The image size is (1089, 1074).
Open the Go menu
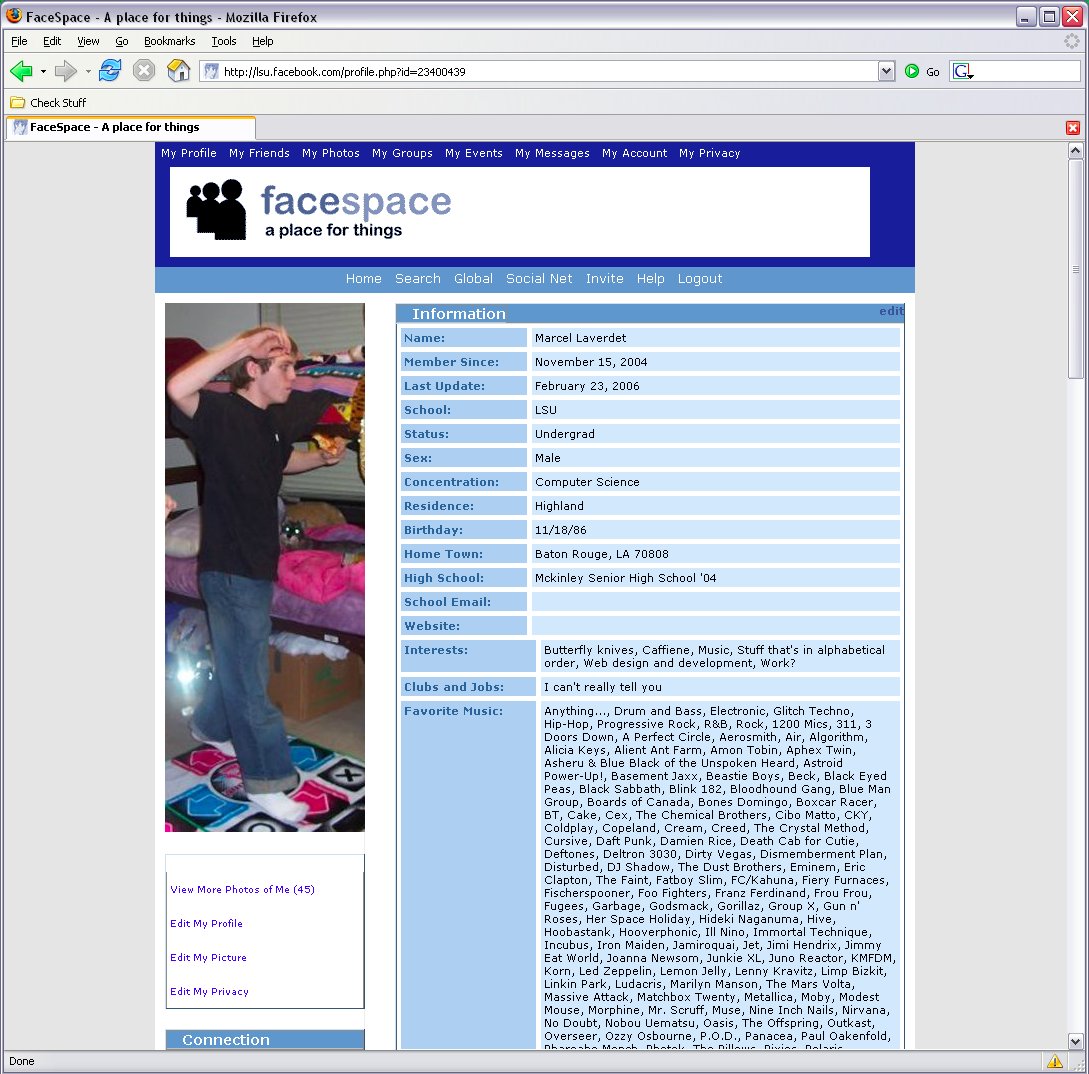(x=122, y=41)
